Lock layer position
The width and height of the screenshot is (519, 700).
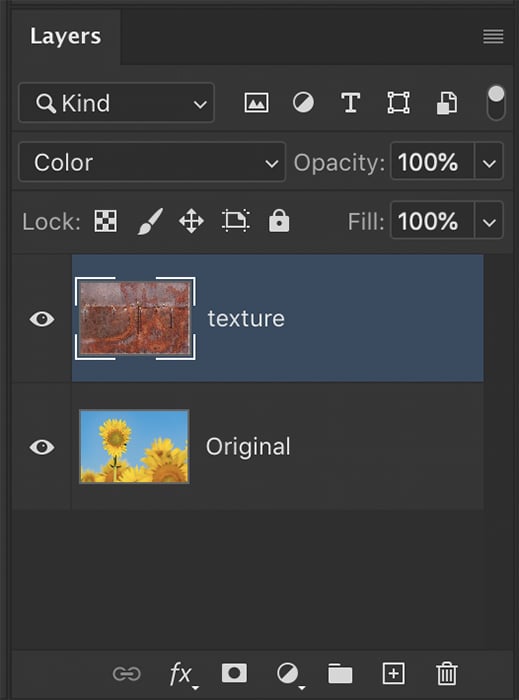[x=191, y=221]
